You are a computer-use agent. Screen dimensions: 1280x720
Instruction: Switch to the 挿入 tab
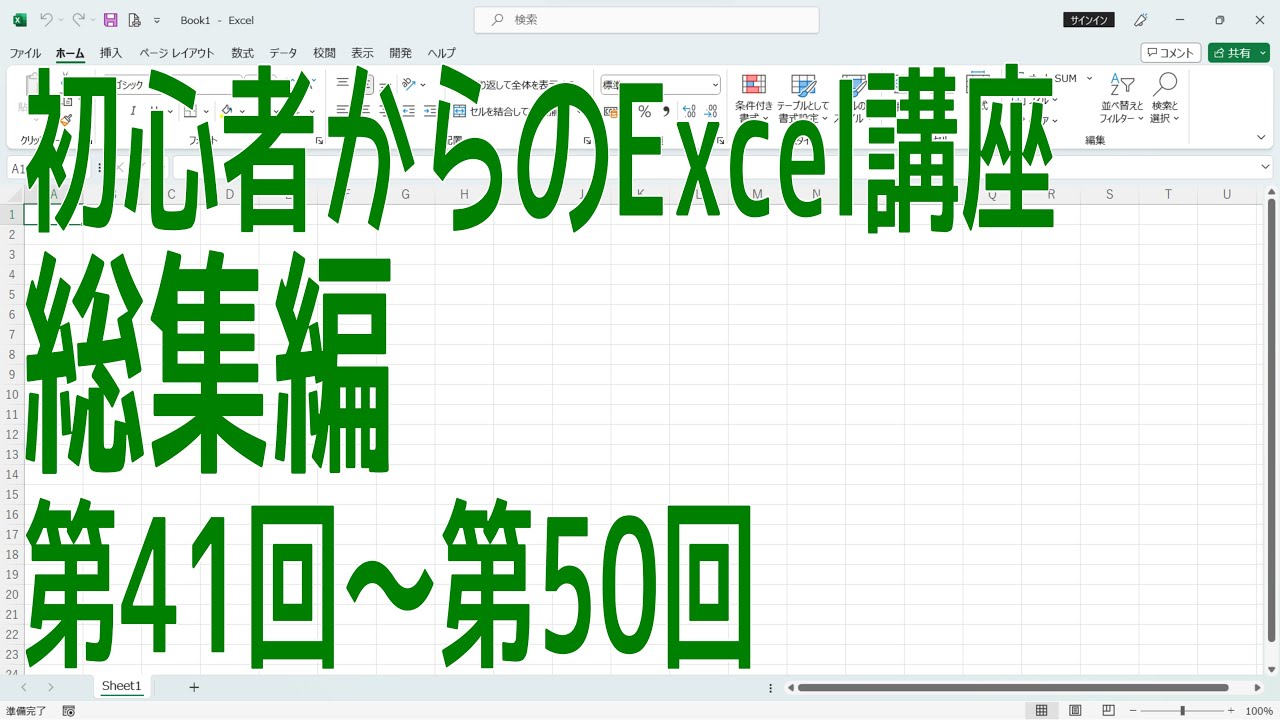(111, 53)
